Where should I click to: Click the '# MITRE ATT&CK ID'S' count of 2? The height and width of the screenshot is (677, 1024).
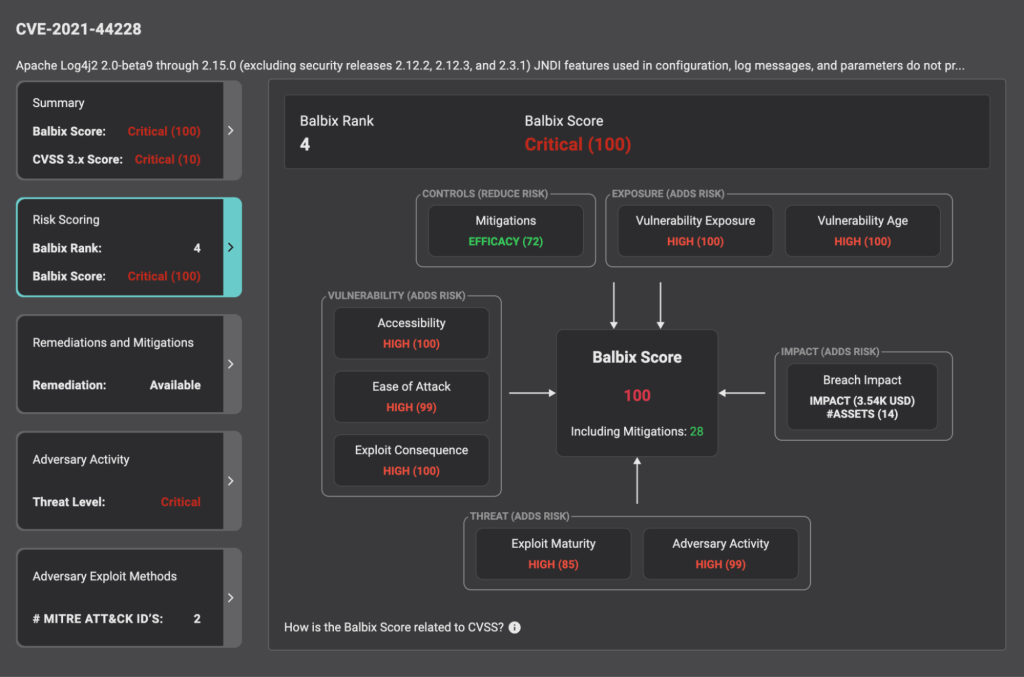(x=197, y=619)
